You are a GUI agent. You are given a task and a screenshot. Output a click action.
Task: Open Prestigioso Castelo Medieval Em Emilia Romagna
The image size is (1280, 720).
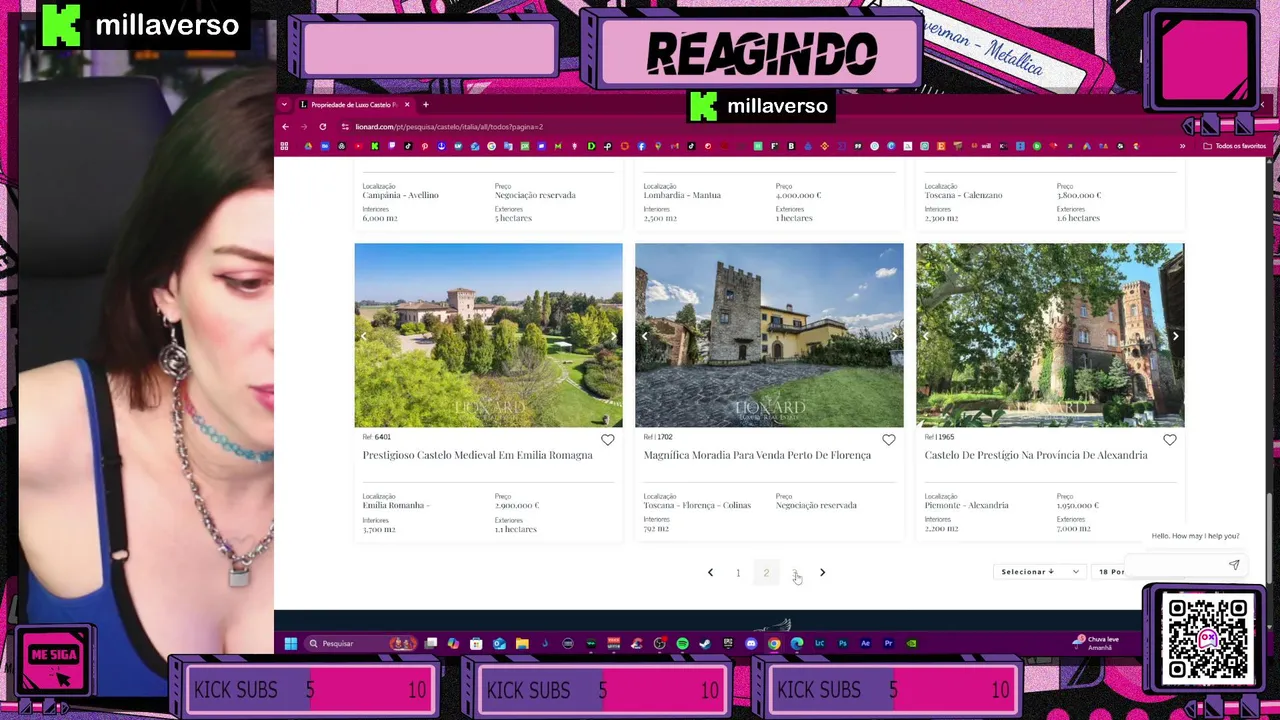477,455
